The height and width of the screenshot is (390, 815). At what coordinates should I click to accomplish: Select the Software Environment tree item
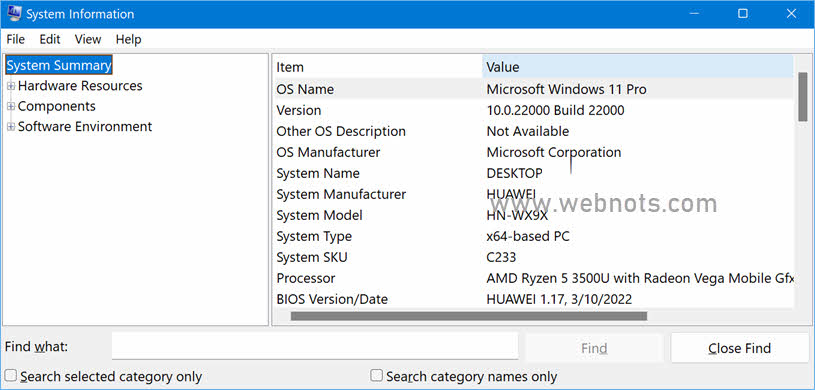(x=85, y=127)
